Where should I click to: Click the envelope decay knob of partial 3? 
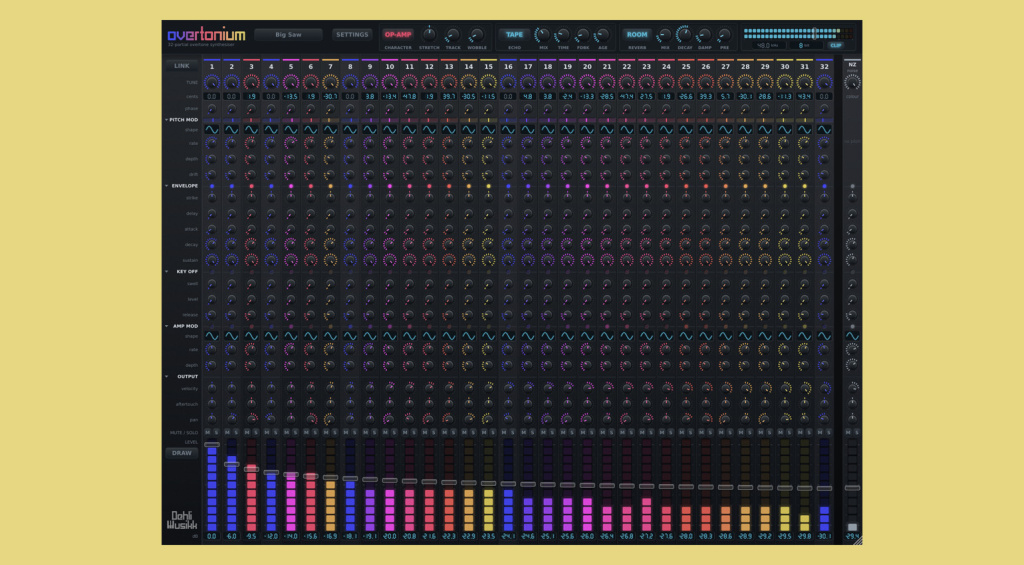pos(251,244)
